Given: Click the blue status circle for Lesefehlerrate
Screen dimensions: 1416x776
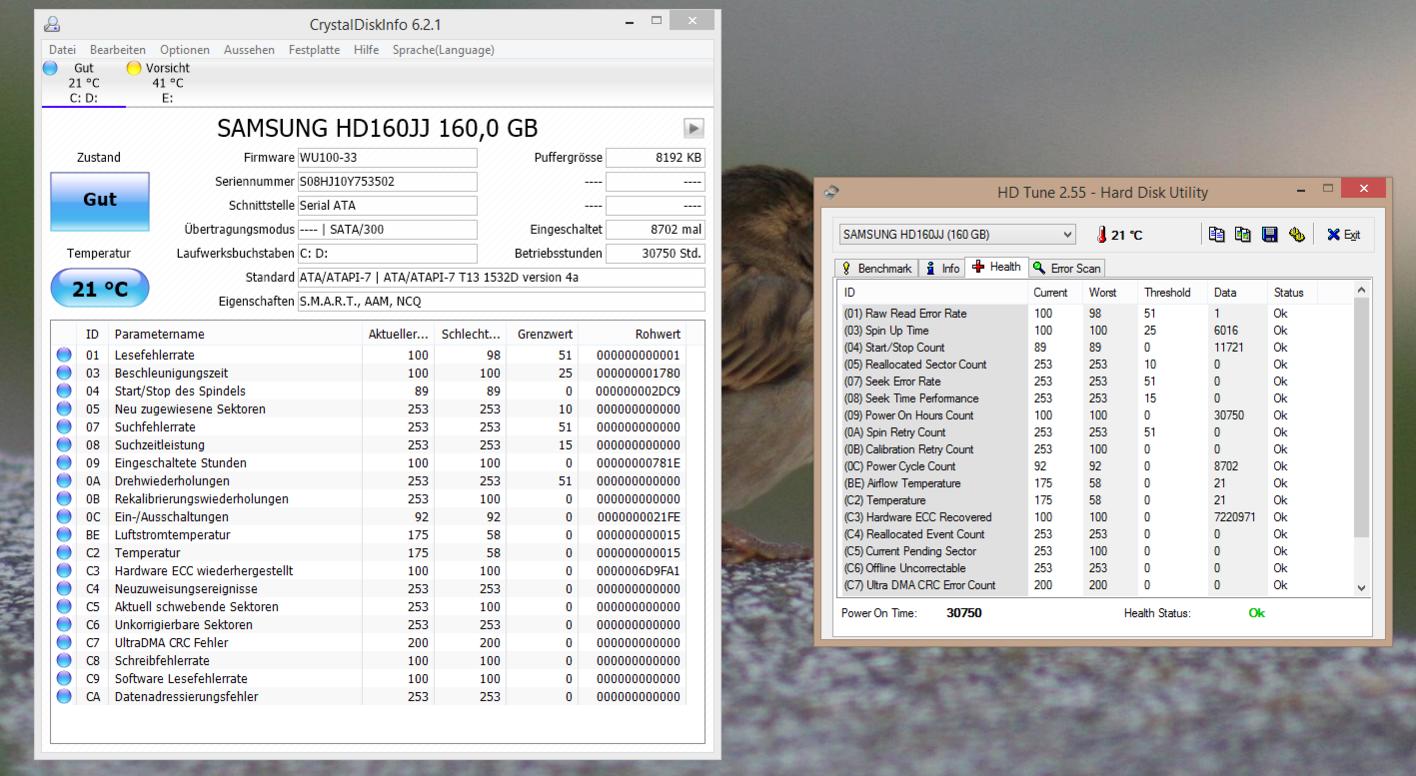Looking at the screenshot, I should pos(64,355).
